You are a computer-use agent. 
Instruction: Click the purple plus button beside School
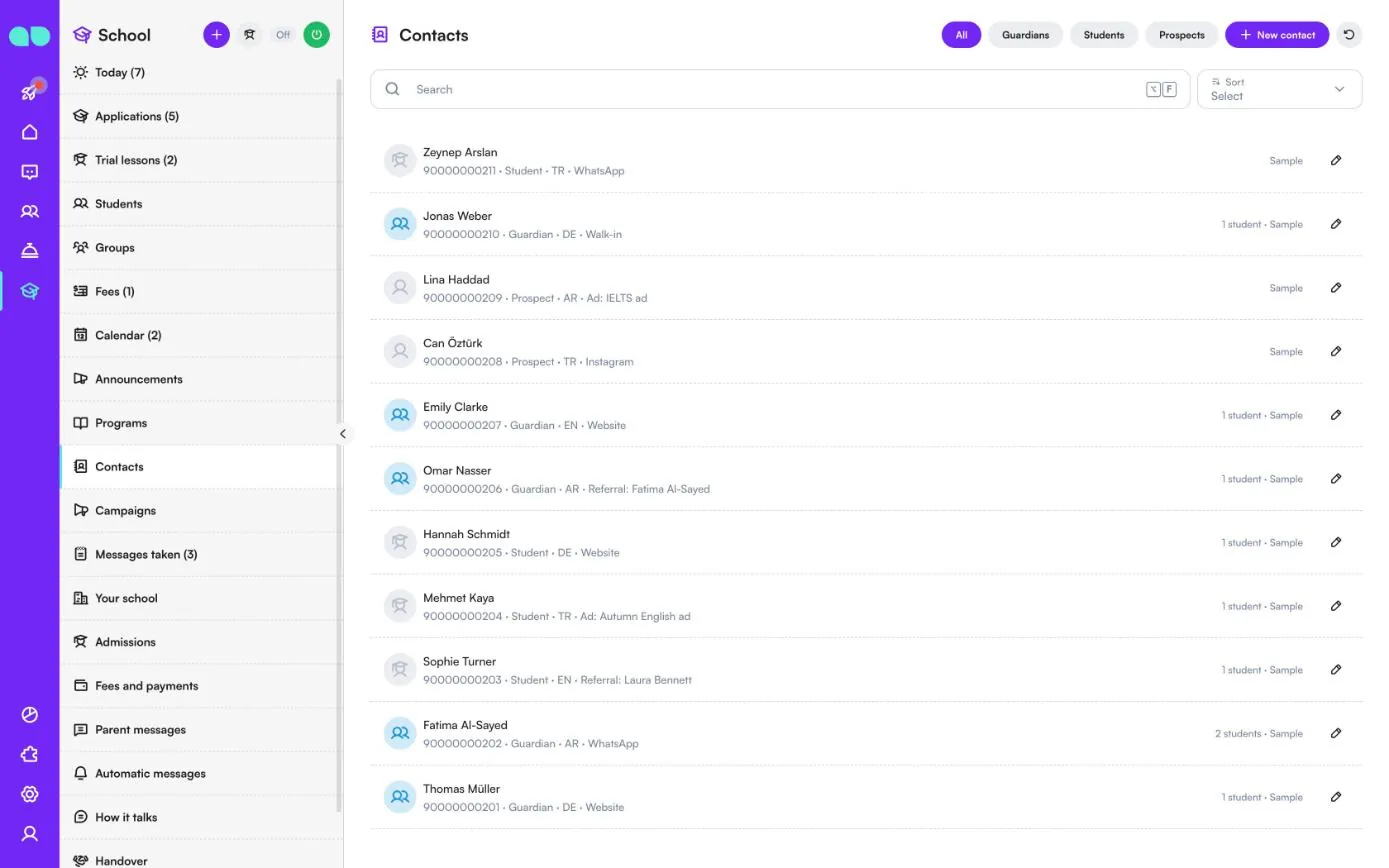pos(216,35)
